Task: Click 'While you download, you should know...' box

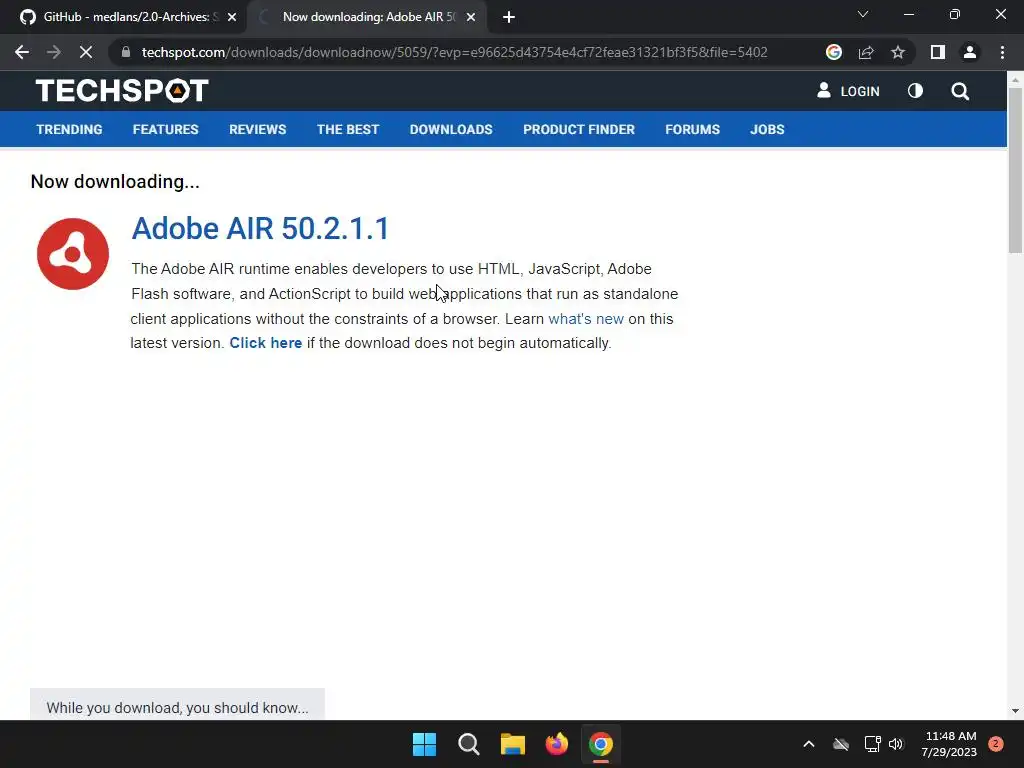Action: coord(177,705)
